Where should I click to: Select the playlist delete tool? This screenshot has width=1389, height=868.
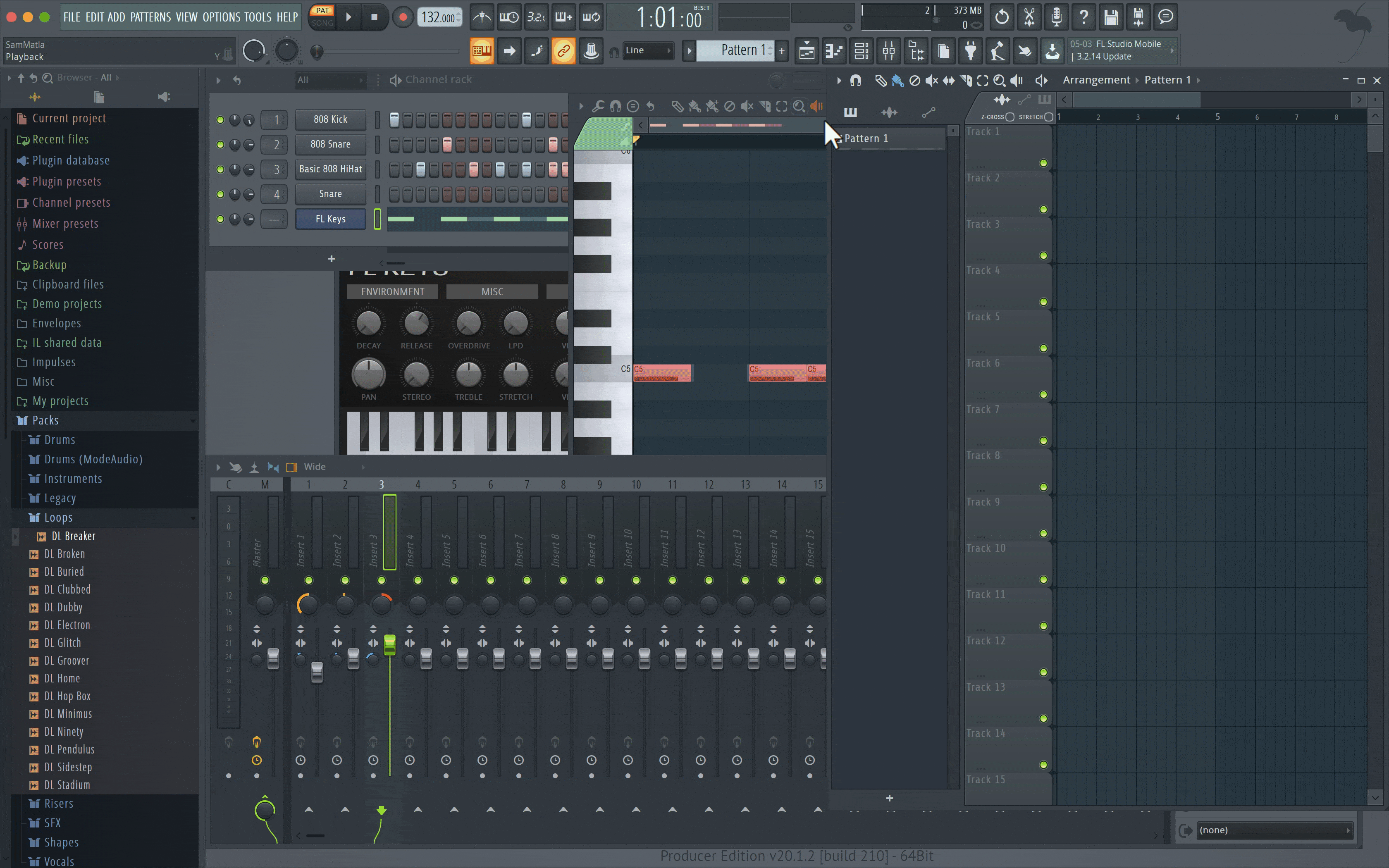(915, 80)
